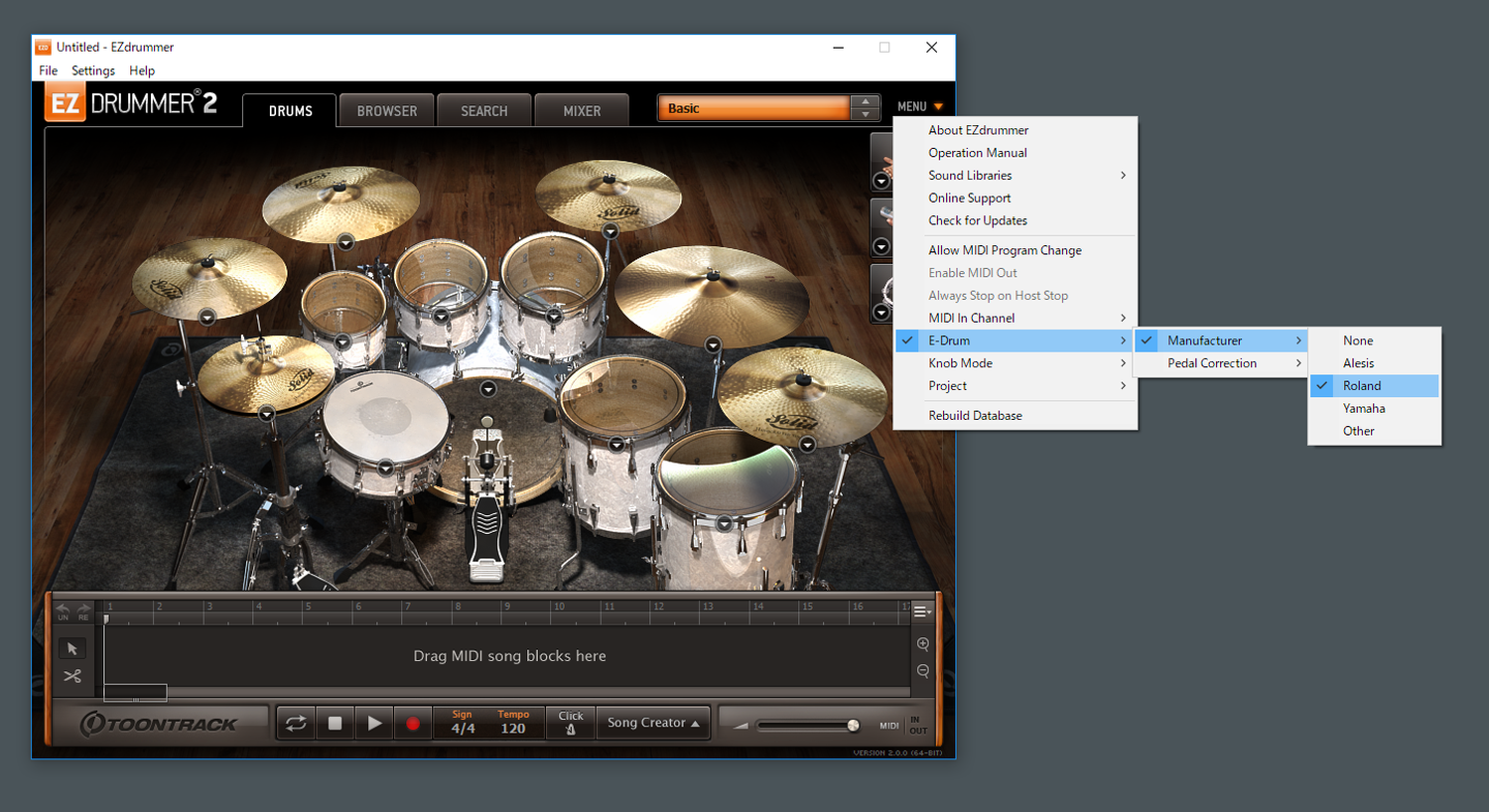Click Check for Updates
The image size is (1489, 812).
[978, 221]
